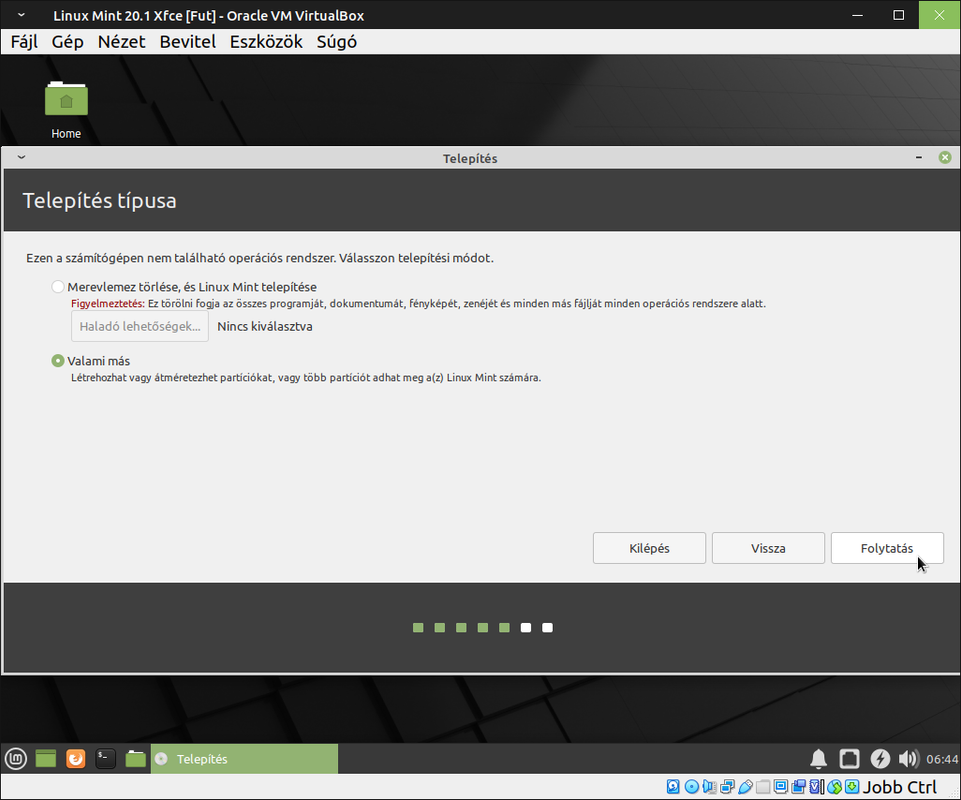Open the power manager tray icon

880,759
